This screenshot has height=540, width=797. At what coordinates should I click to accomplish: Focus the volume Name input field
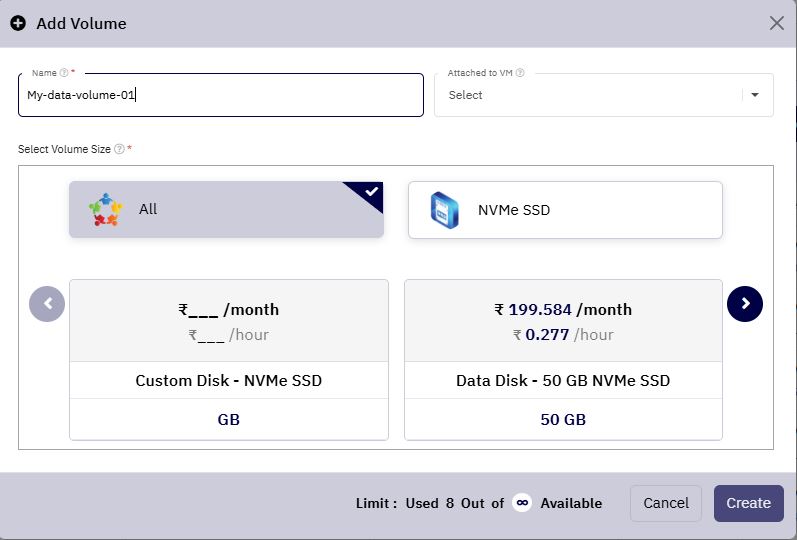coord(221,95)
